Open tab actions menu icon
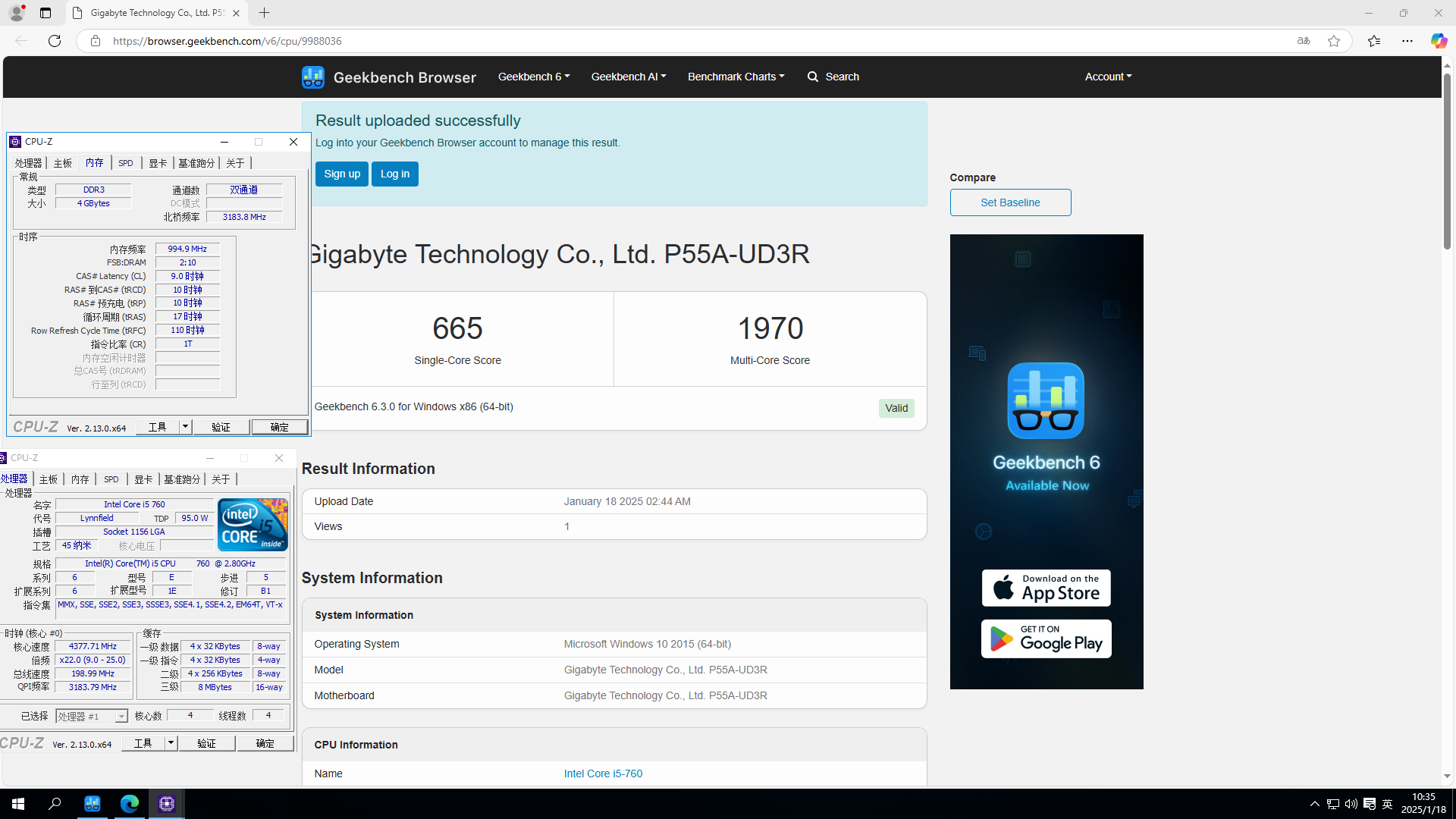 click(45, 13)
